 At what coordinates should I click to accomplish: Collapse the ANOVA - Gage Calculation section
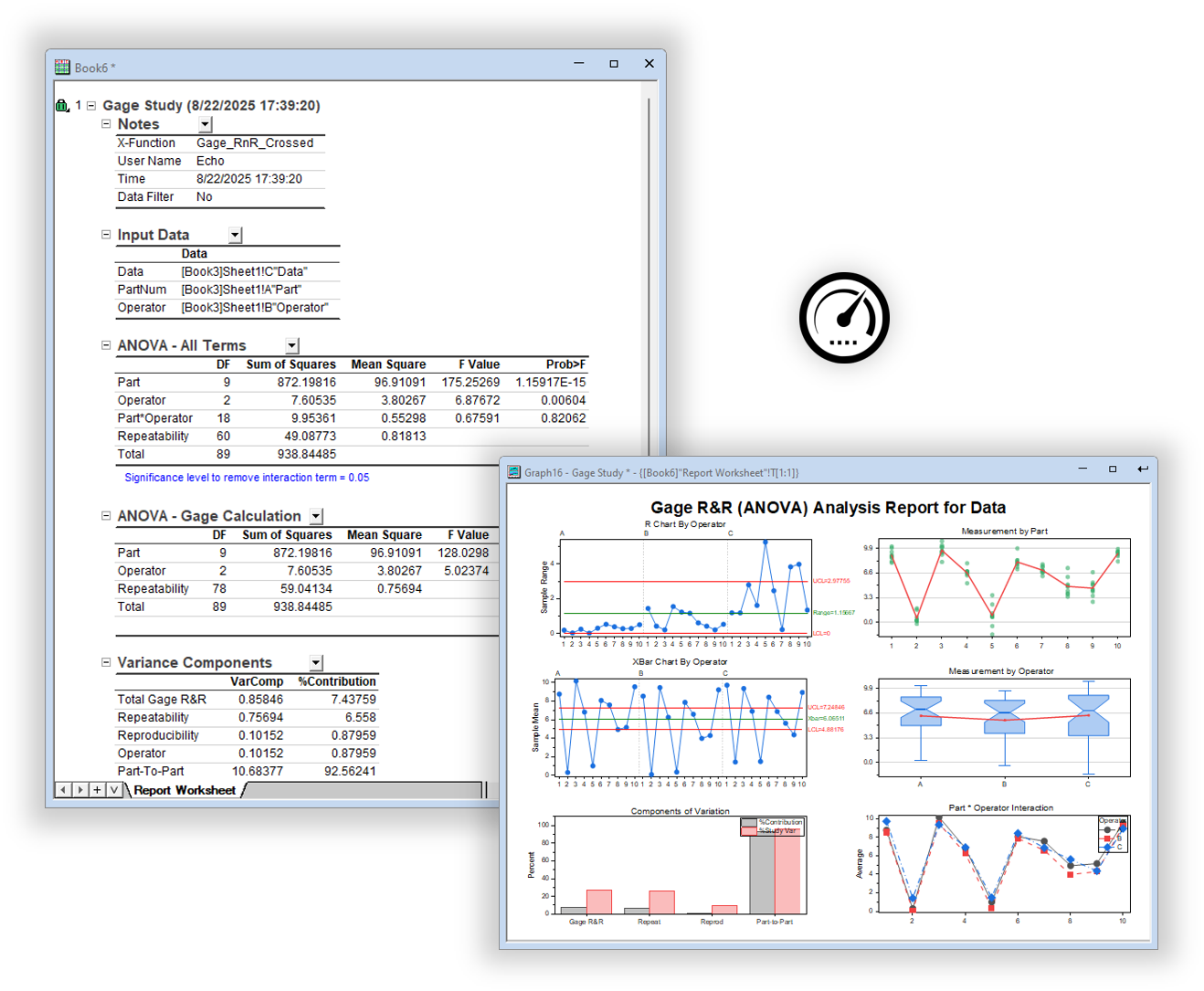[106, 515]
